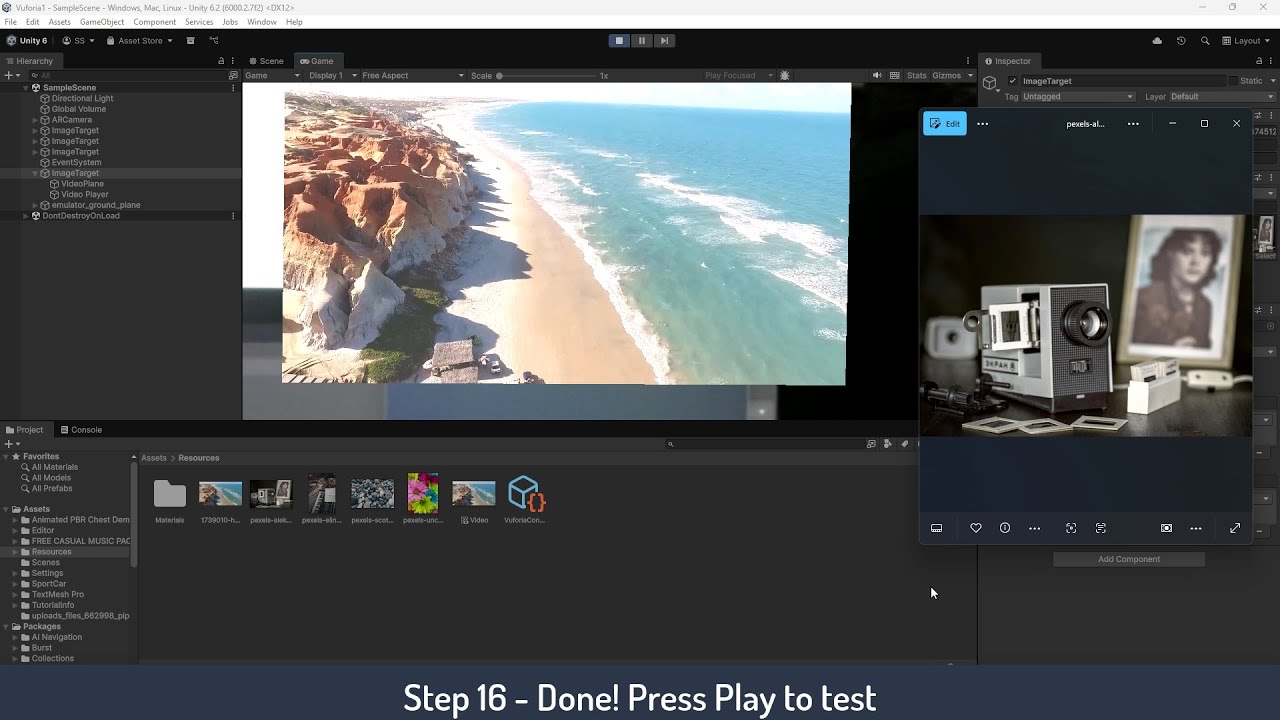Open the image info icon in Photos
The width and height of the screenshot is (1280, 720).
coord(1005,528)
